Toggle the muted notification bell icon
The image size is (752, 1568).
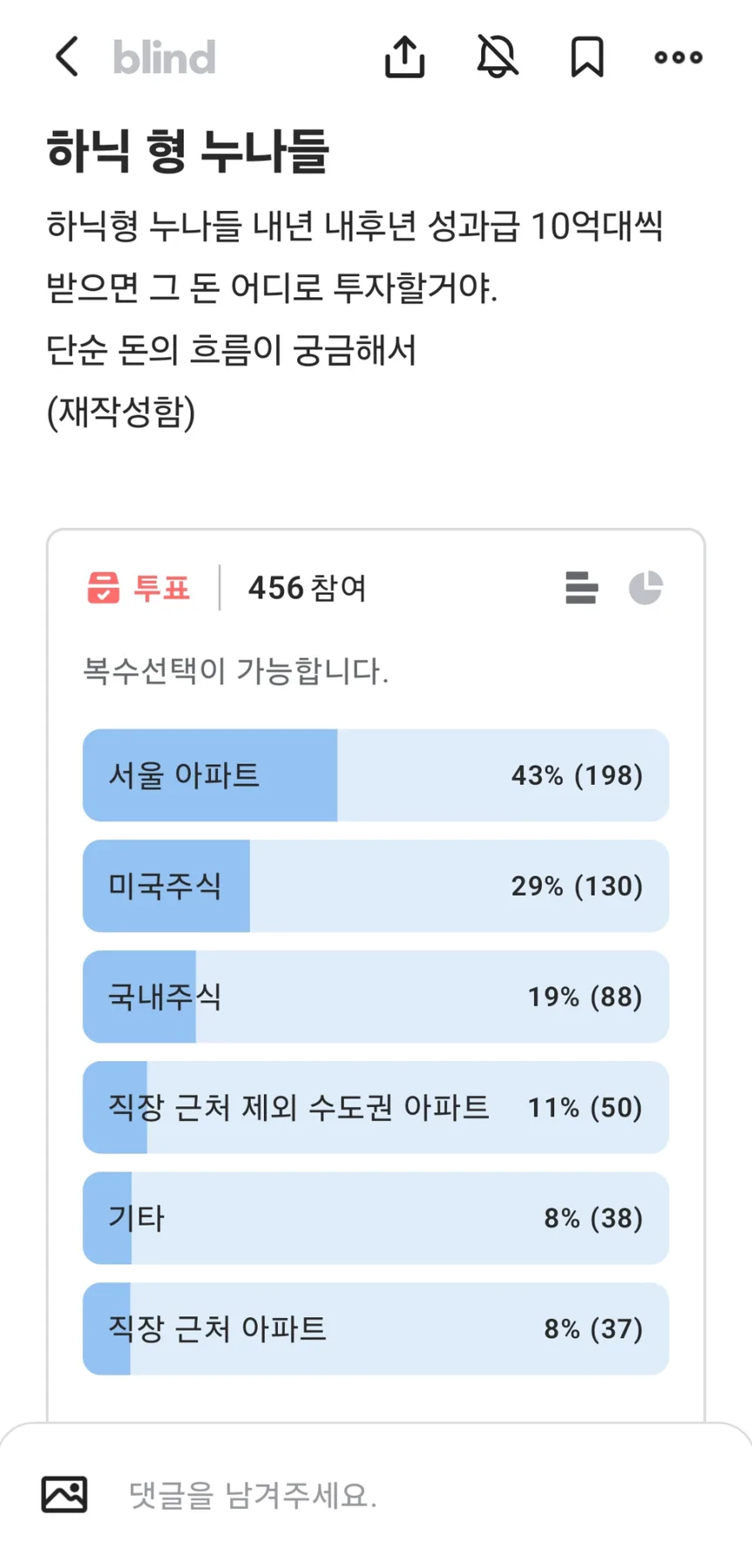click(x=498, y=57)
